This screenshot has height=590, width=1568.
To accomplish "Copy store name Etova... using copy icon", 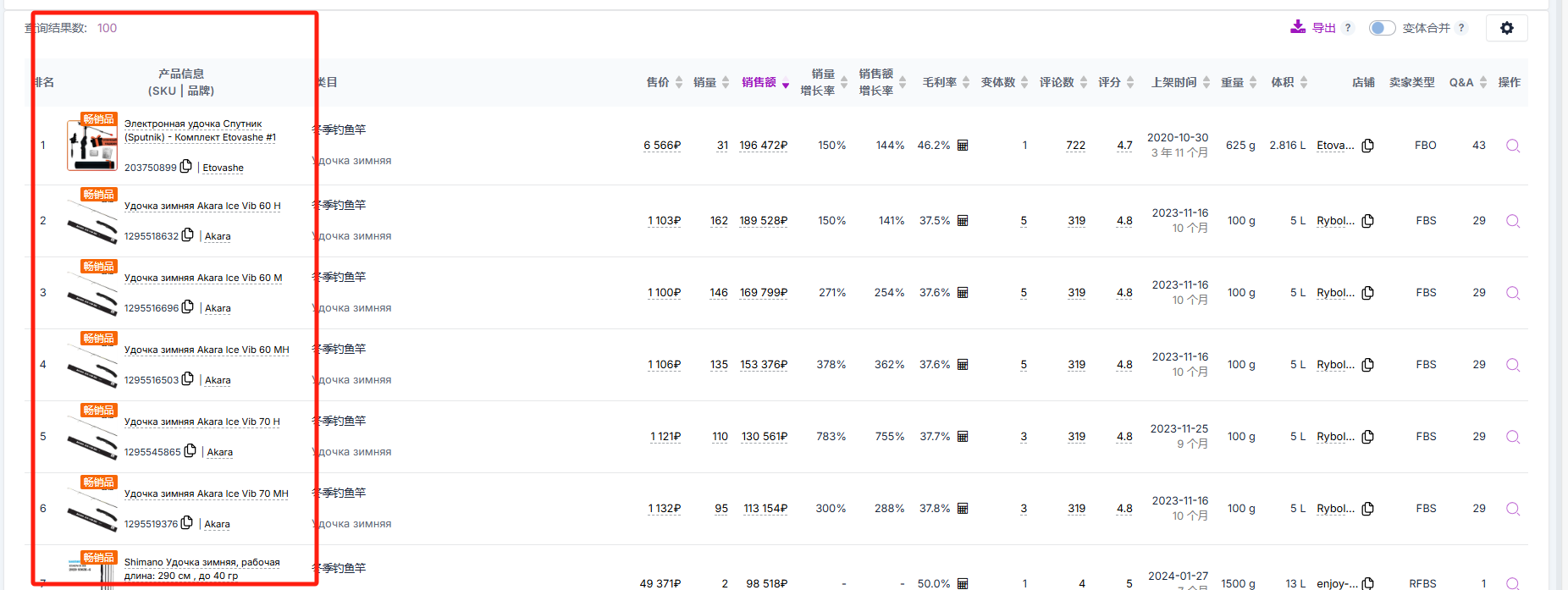I will coord(1367,146).
